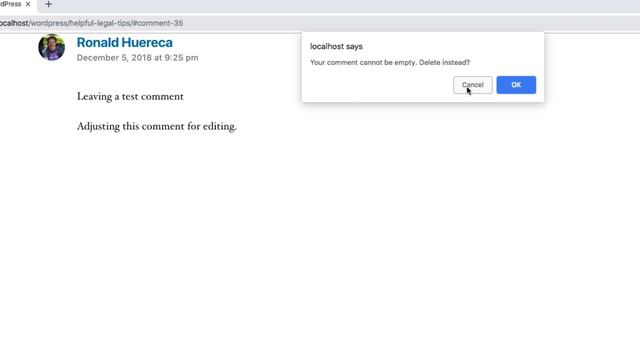Open a new browser tab with plus icon
640x360 pixels.
(x=48, y=4)
